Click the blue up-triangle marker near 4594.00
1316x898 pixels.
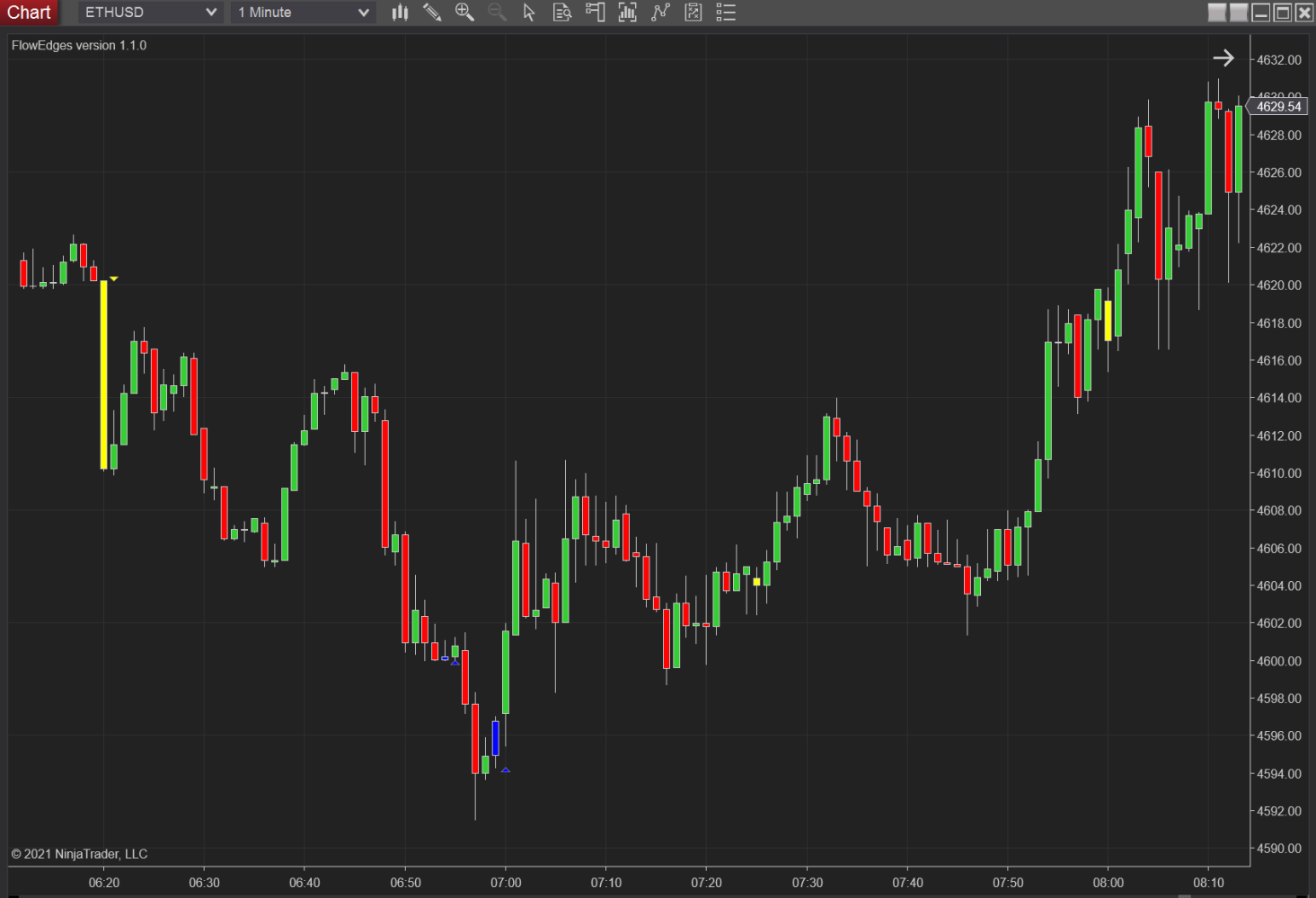click(506, 770)
